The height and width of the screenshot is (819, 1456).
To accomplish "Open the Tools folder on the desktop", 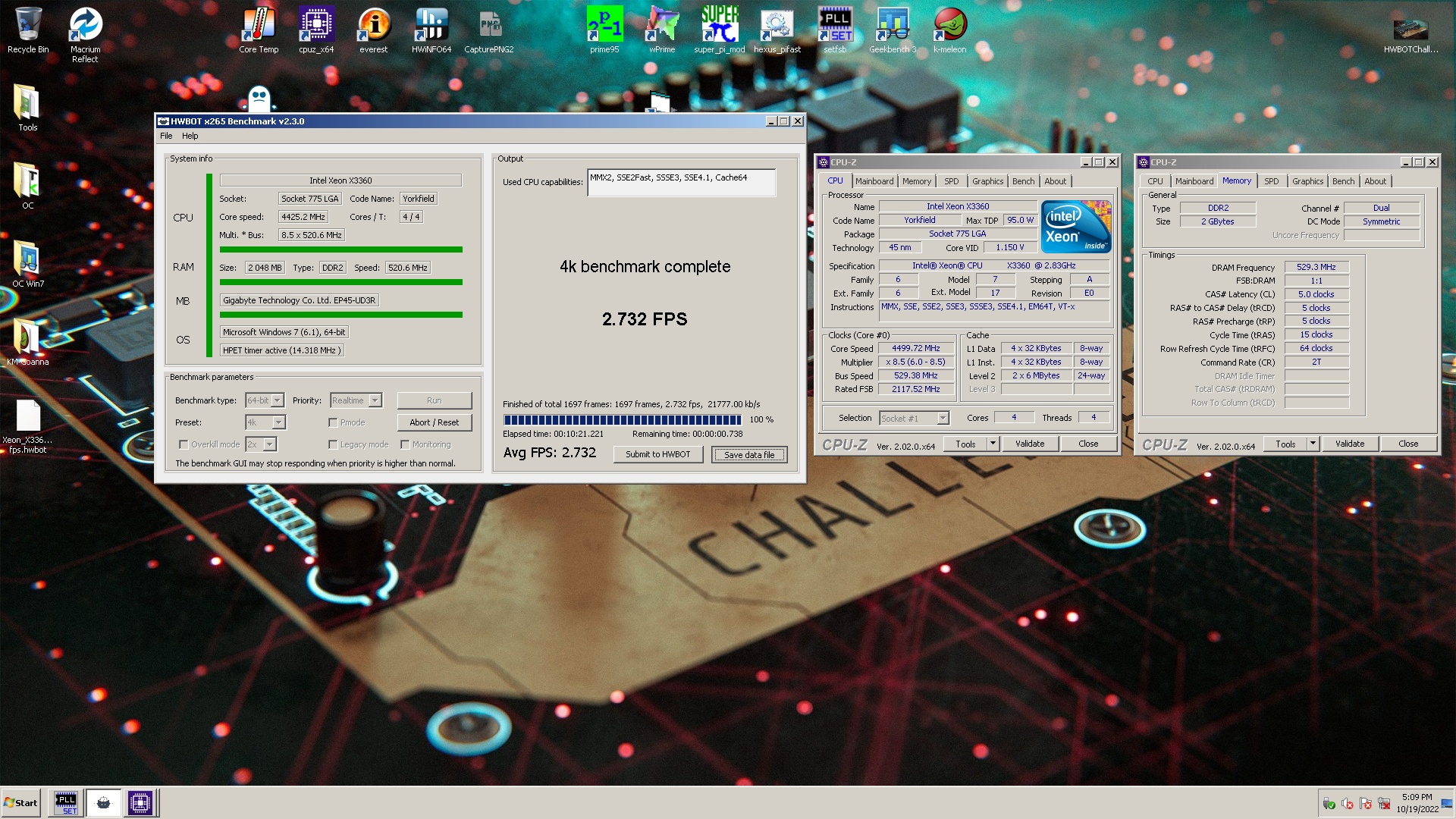I will click(x=27, y=108).
